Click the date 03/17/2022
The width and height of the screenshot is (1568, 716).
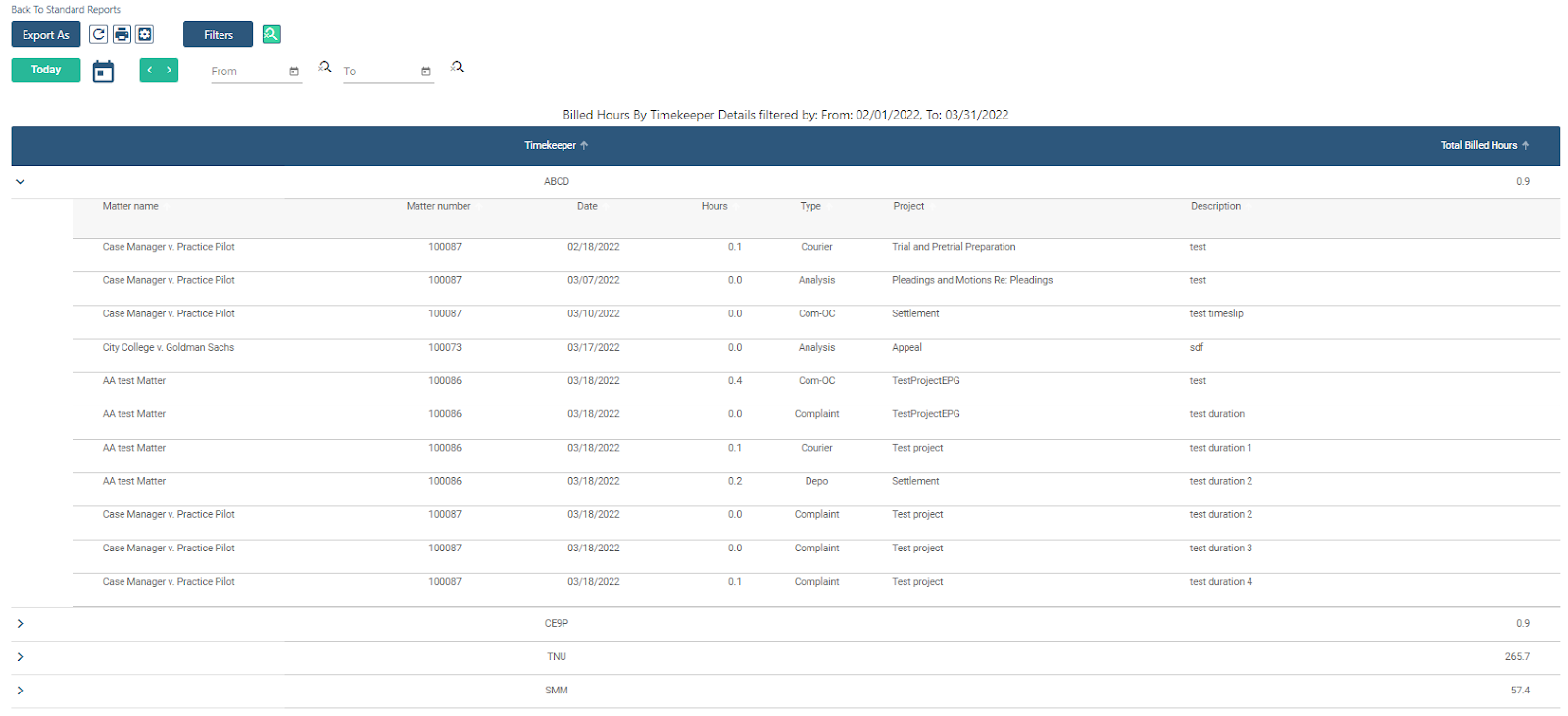tap(594, 347)
